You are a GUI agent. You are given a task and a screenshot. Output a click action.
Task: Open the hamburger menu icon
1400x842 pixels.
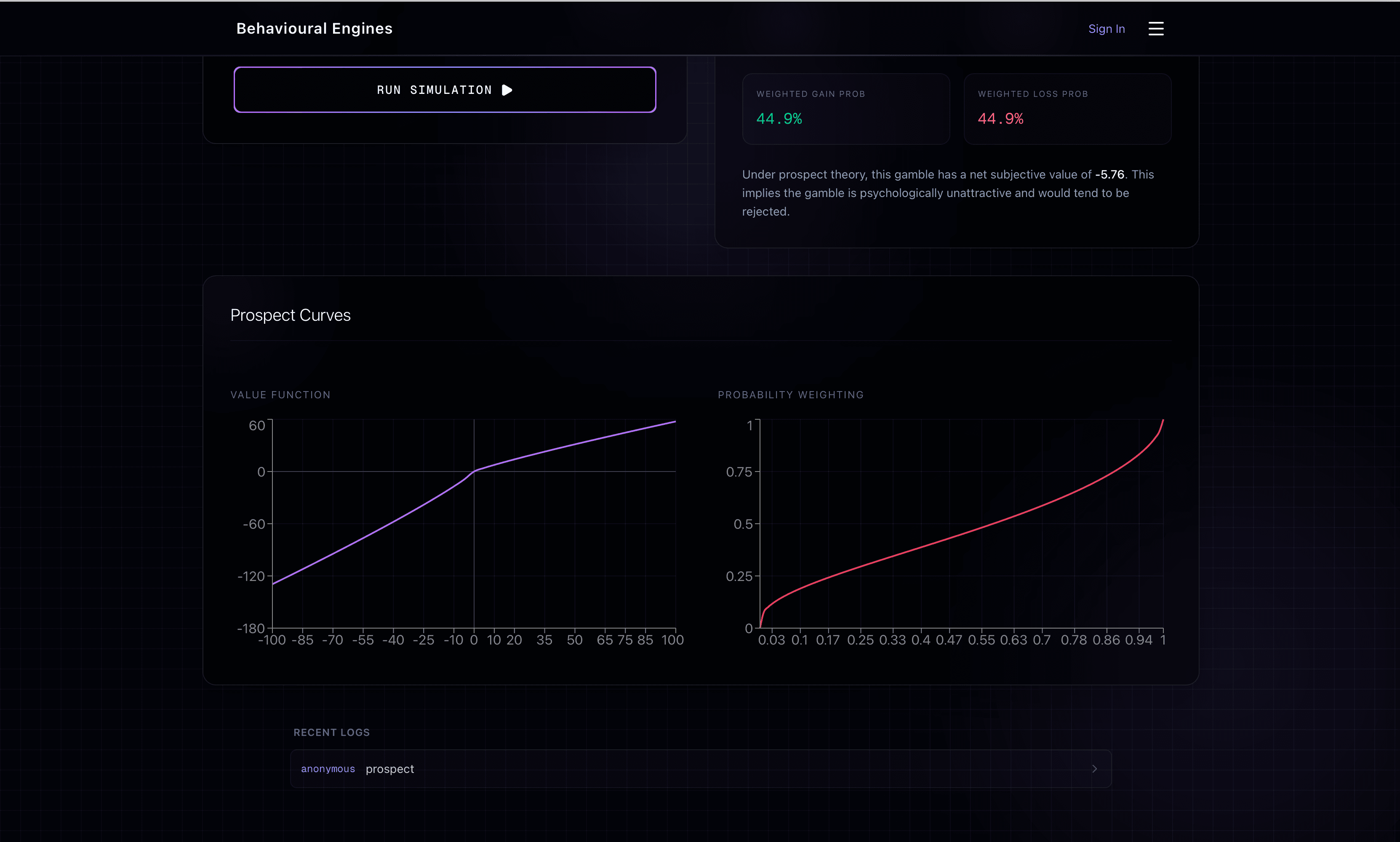1155,29
